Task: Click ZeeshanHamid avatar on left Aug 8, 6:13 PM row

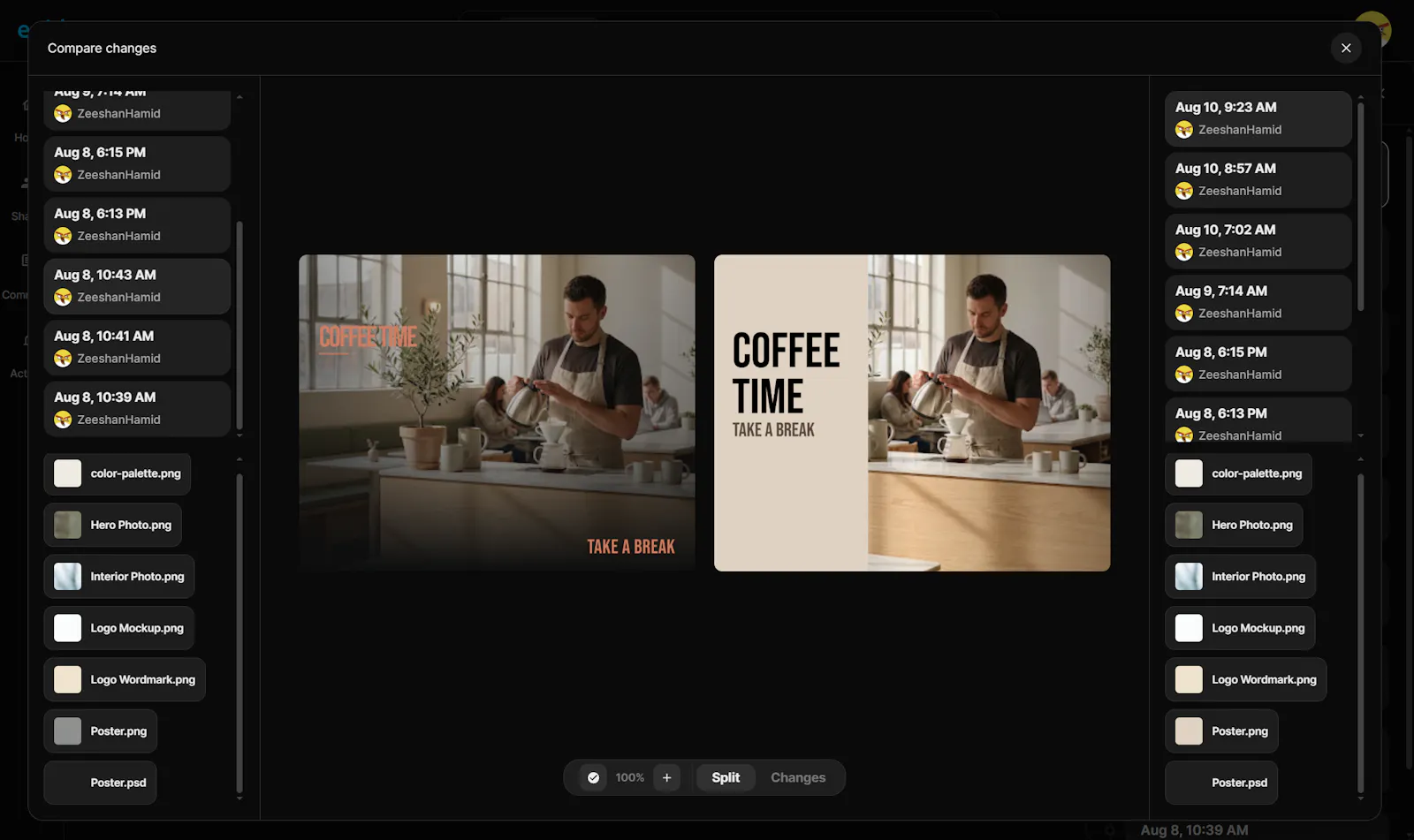Action: (x=63, y=236)
